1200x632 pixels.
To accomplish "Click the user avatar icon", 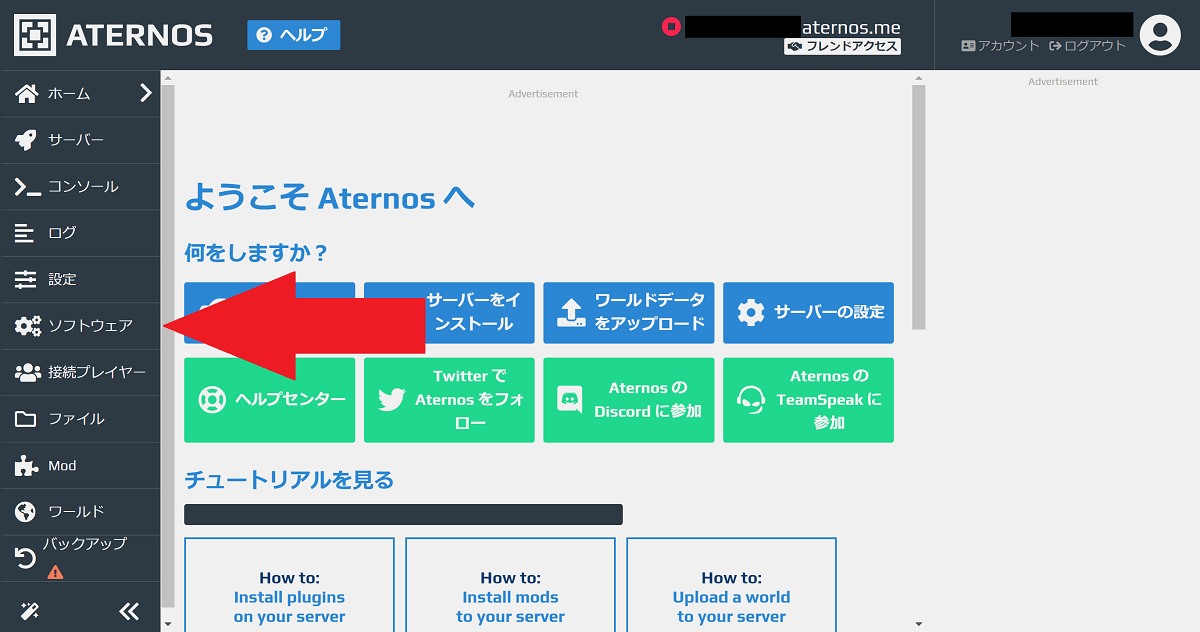I will coord(1160,35).
